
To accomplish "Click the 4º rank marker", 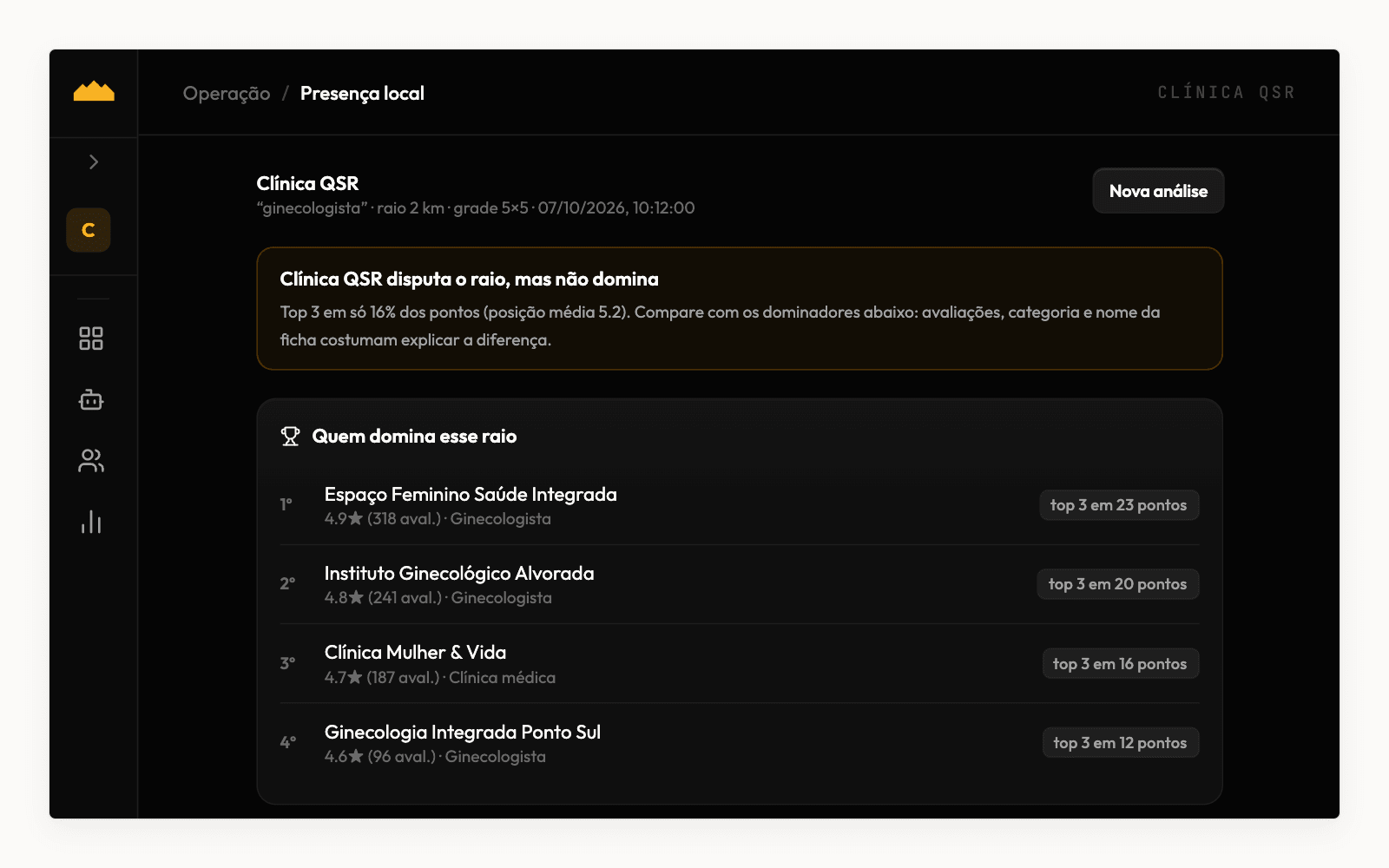I will pyautogui.click(x=288, y=742).
